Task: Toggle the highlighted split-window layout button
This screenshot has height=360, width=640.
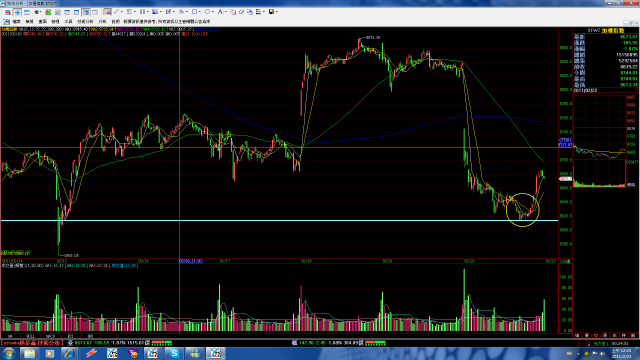Action: point(86,12)
